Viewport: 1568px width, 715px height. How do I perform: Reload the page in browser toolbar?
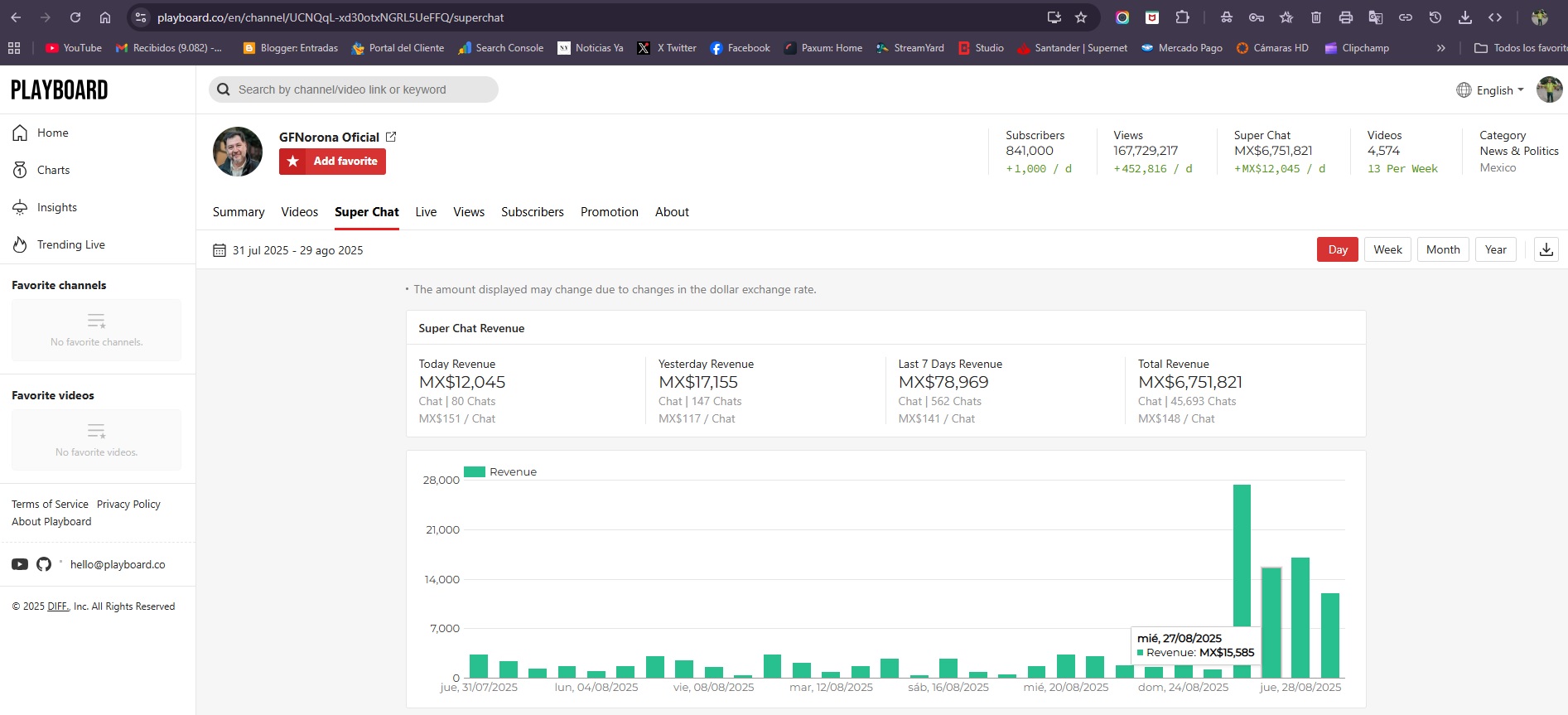(x=75, y=17)
